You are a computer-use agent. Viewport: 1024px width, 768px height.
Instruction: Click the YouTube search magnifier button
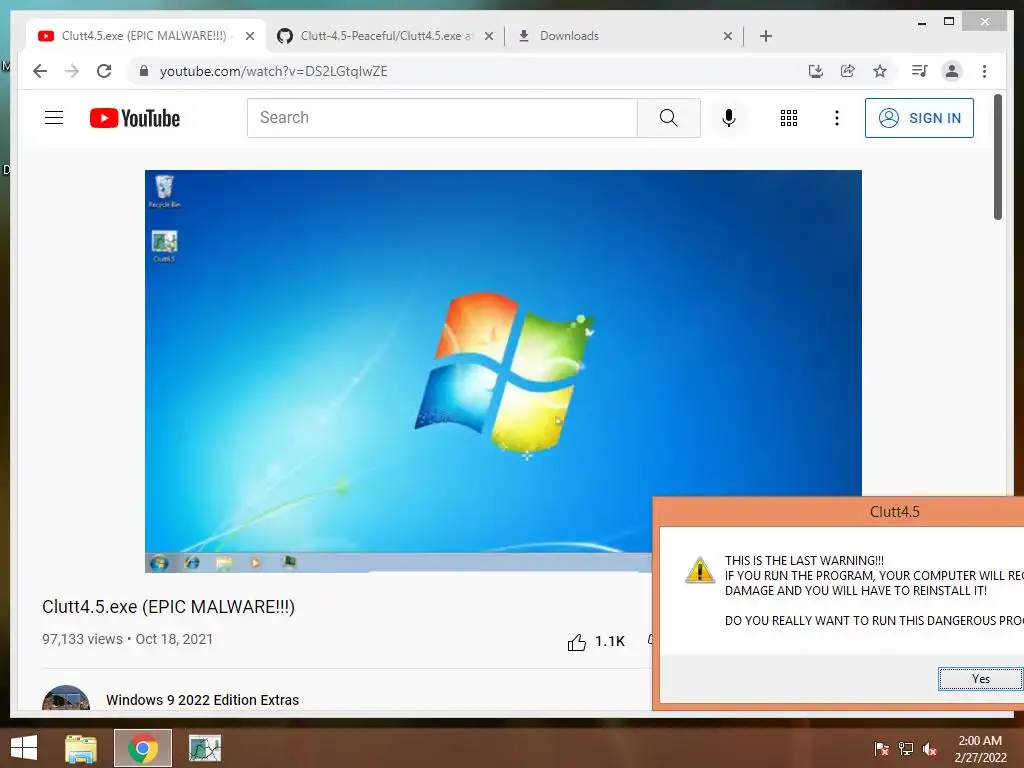pyautogui.click(x=669, y=118)
